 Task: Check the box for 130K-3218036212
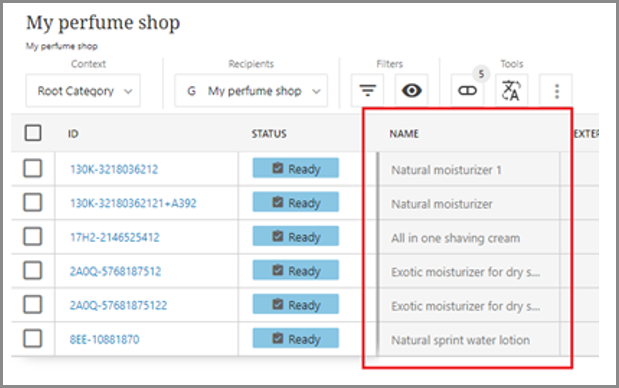pyautogui.click(x=32, y=169)
